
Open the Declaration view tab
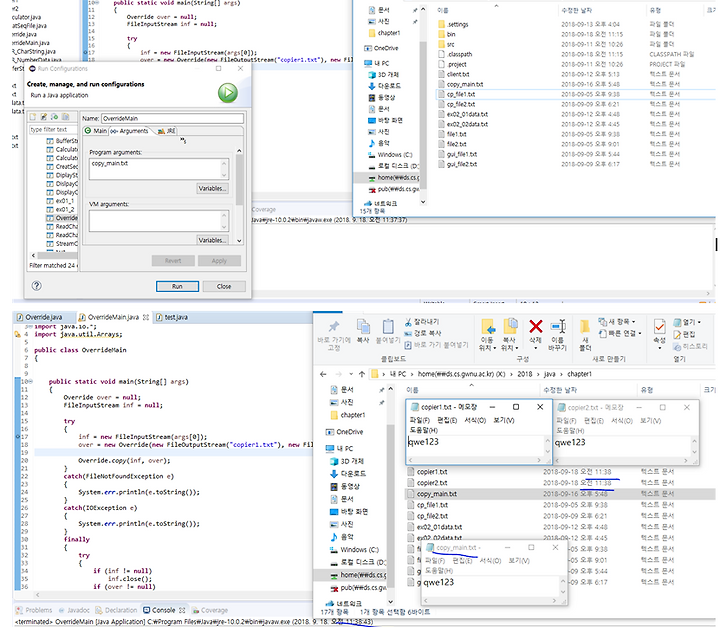(116, 610)
